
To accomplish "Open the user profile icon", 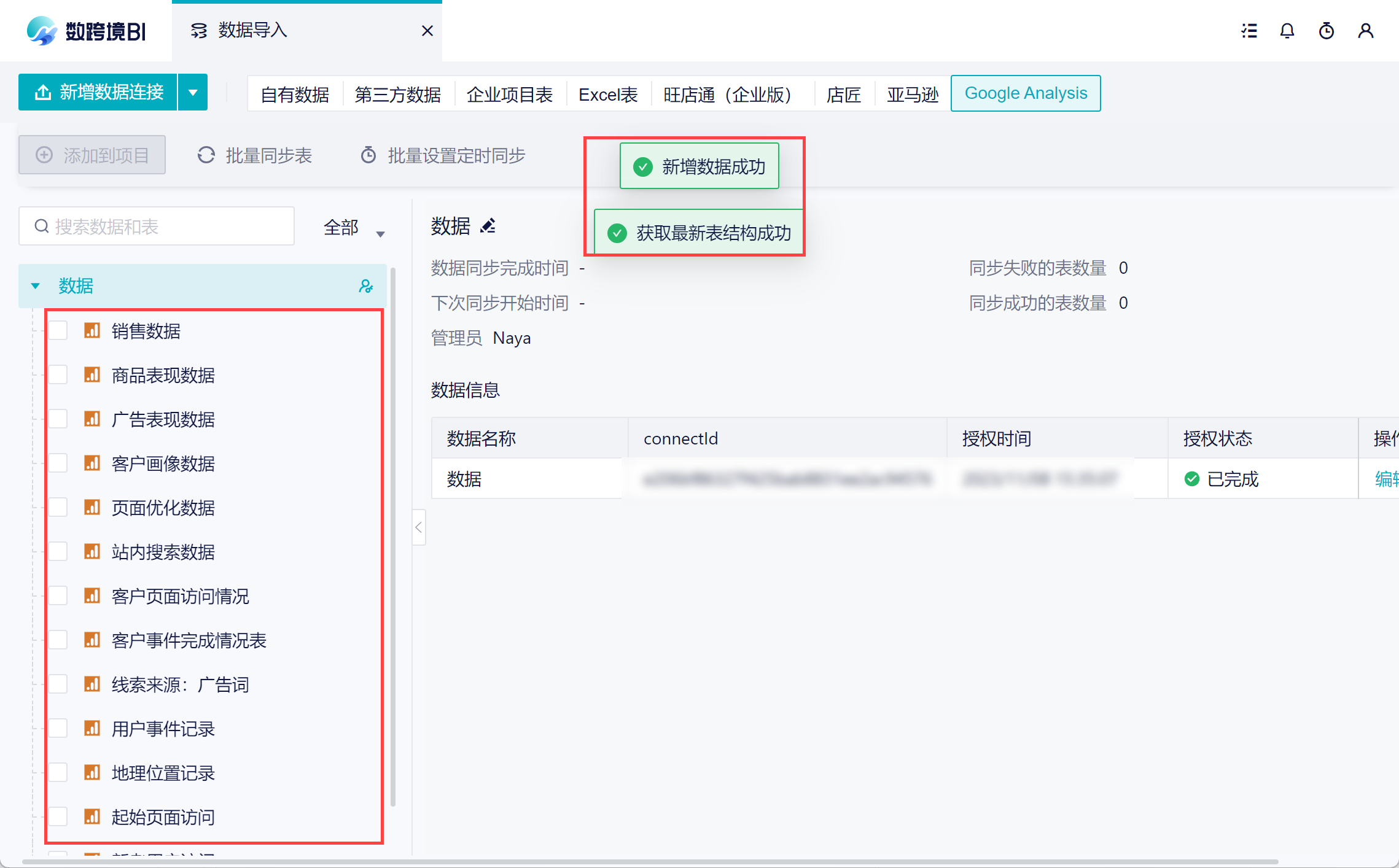I will (x=1366, y=31).
